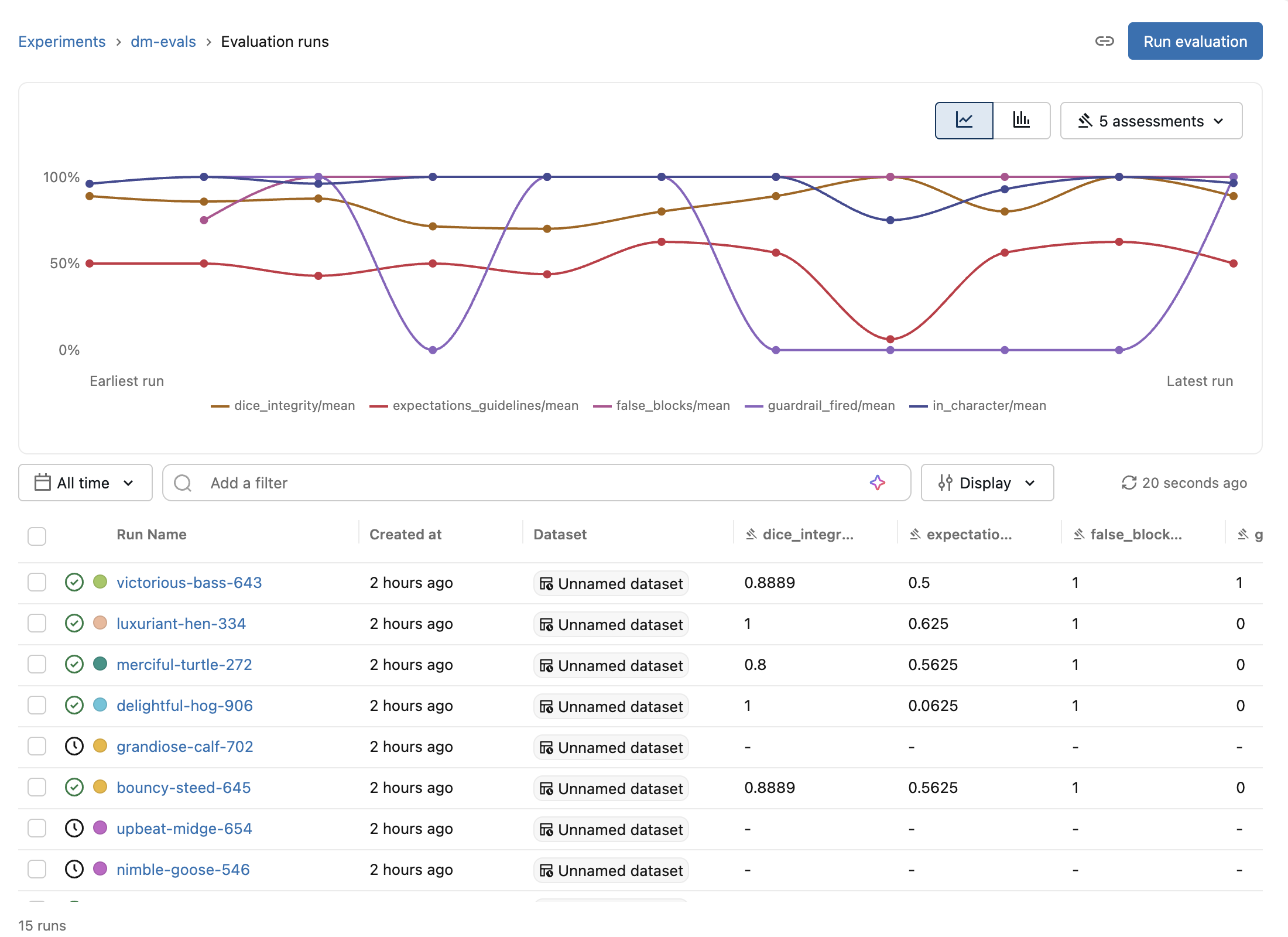Screen dimensions: 1288x937
Task: Click pending clock icon for nimble-goose-546
Action: click(x=74, y=869)
